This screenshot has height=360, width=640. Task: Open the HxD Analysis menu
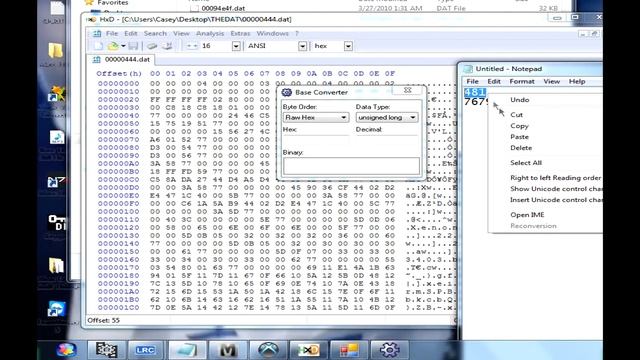tap(210, 33)
